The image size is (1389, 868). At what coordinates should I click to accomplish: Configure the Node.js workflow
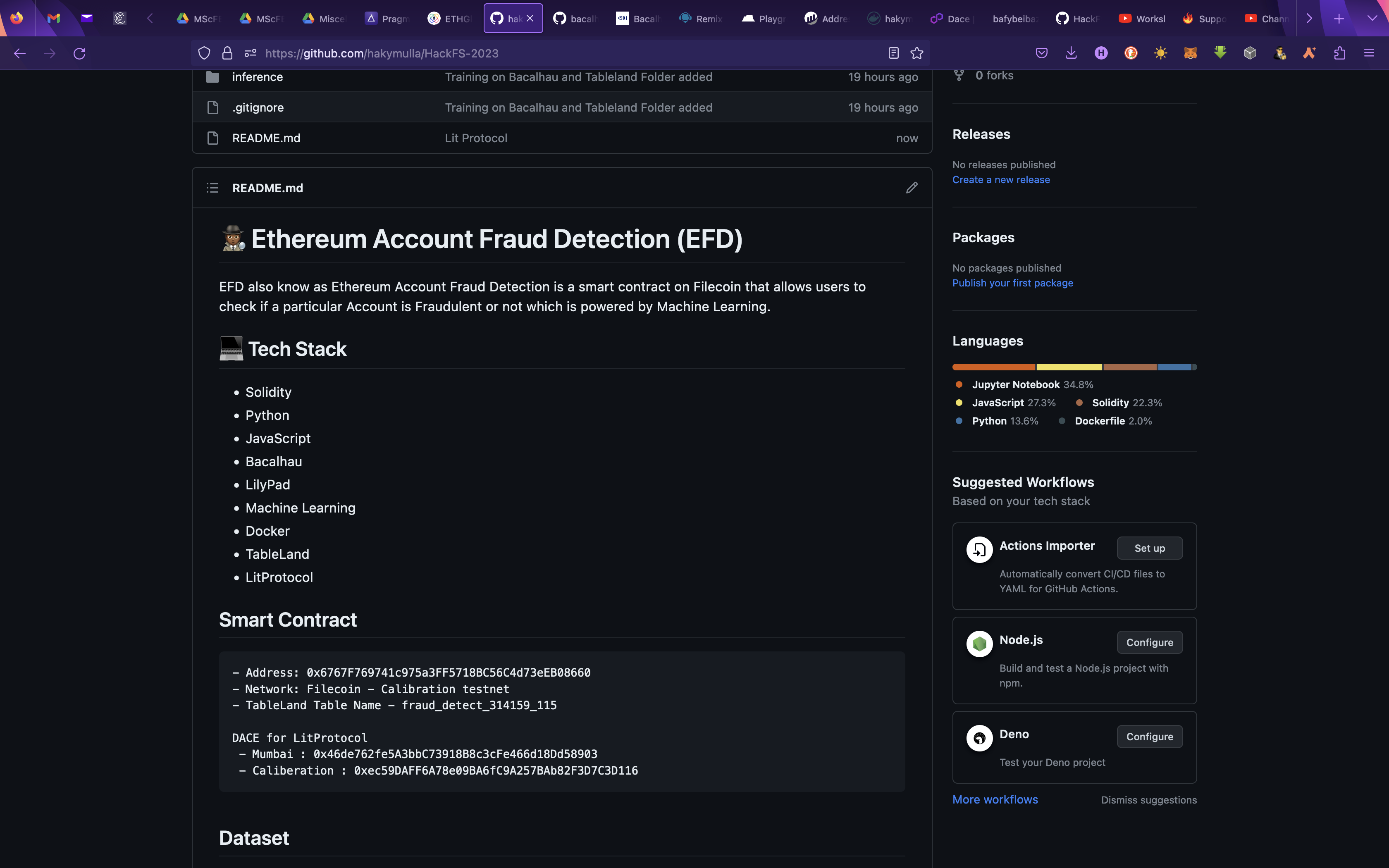tap(1150, 642)
